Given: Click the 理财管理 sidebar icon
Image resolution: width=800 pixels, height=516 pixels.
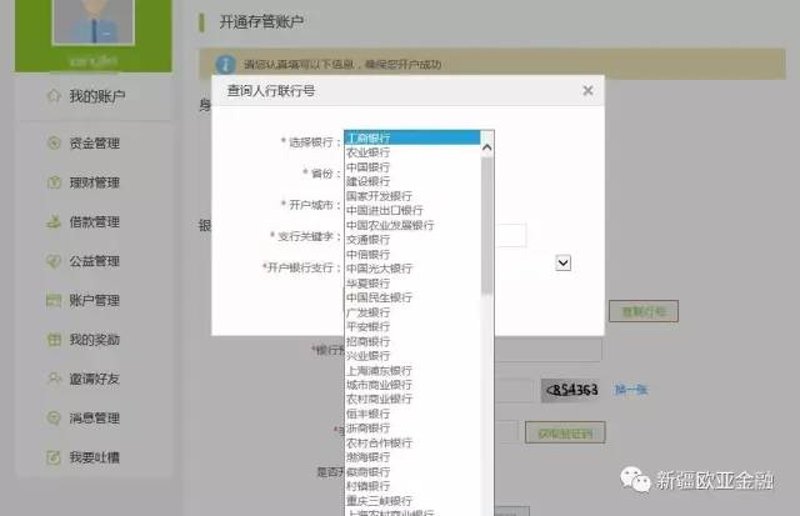Looking at the screenshot, I should [x=54, y=182].
